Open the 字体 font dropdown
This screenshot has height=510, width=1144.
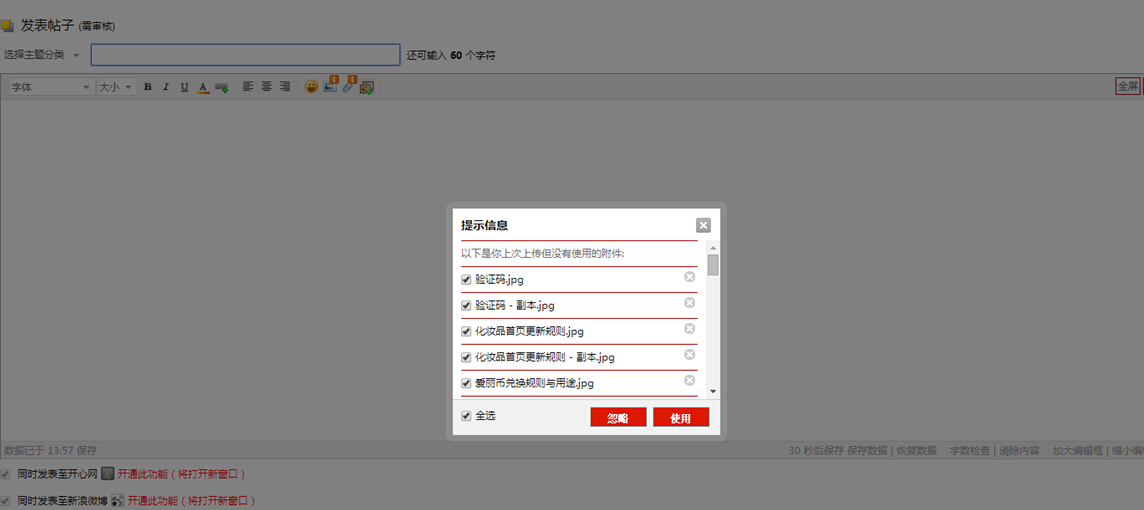pyautogui.click(x=51, y=87)
